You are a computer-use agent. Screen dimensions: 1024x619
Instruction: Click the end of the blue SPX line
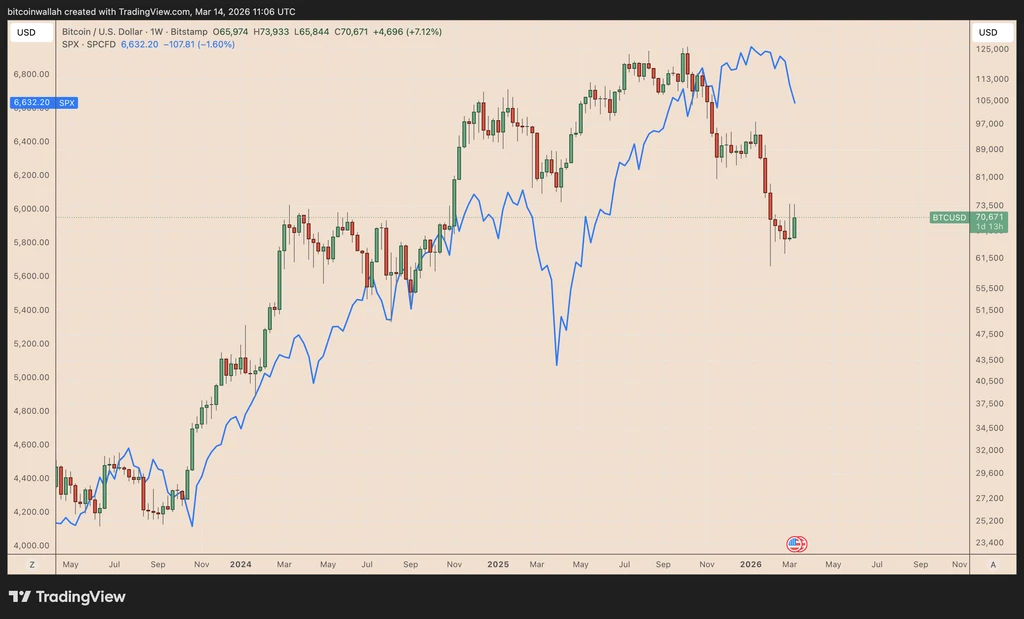click(x=795, y=103)
